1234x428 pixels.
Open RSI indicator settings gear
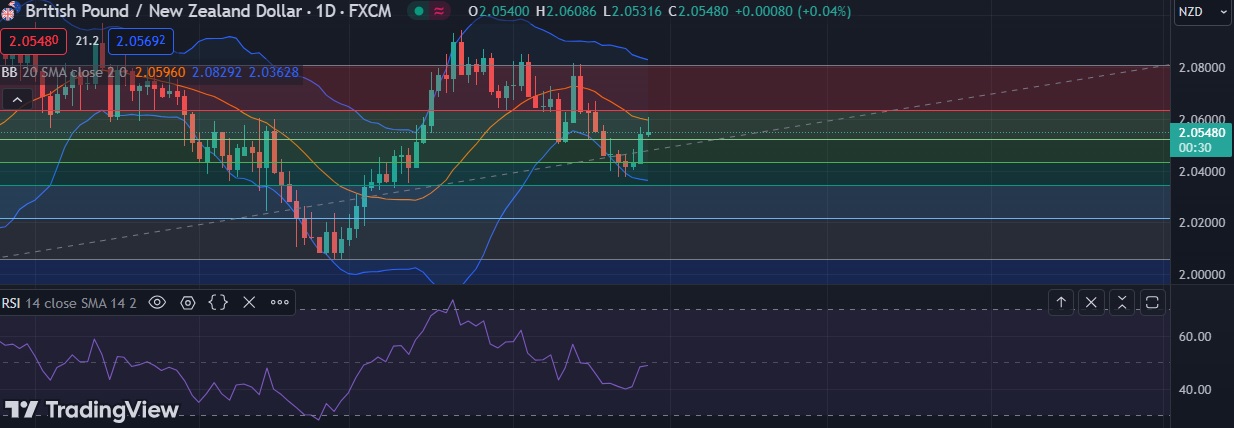click(187, 302)
